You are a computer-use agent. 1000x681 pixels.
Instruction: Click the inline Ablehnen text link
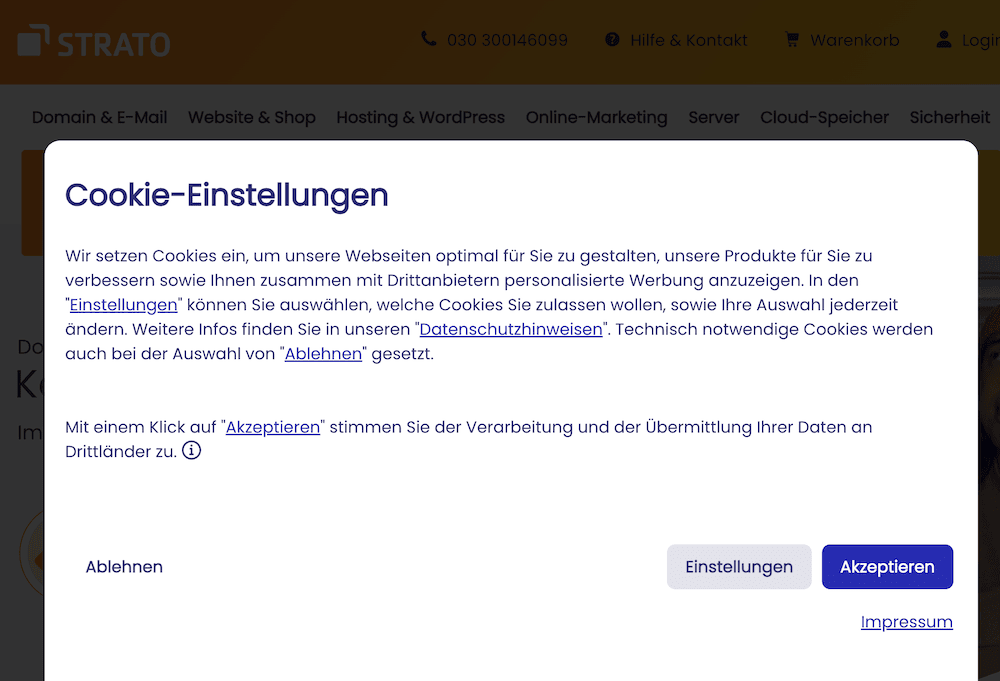(323, 353)
